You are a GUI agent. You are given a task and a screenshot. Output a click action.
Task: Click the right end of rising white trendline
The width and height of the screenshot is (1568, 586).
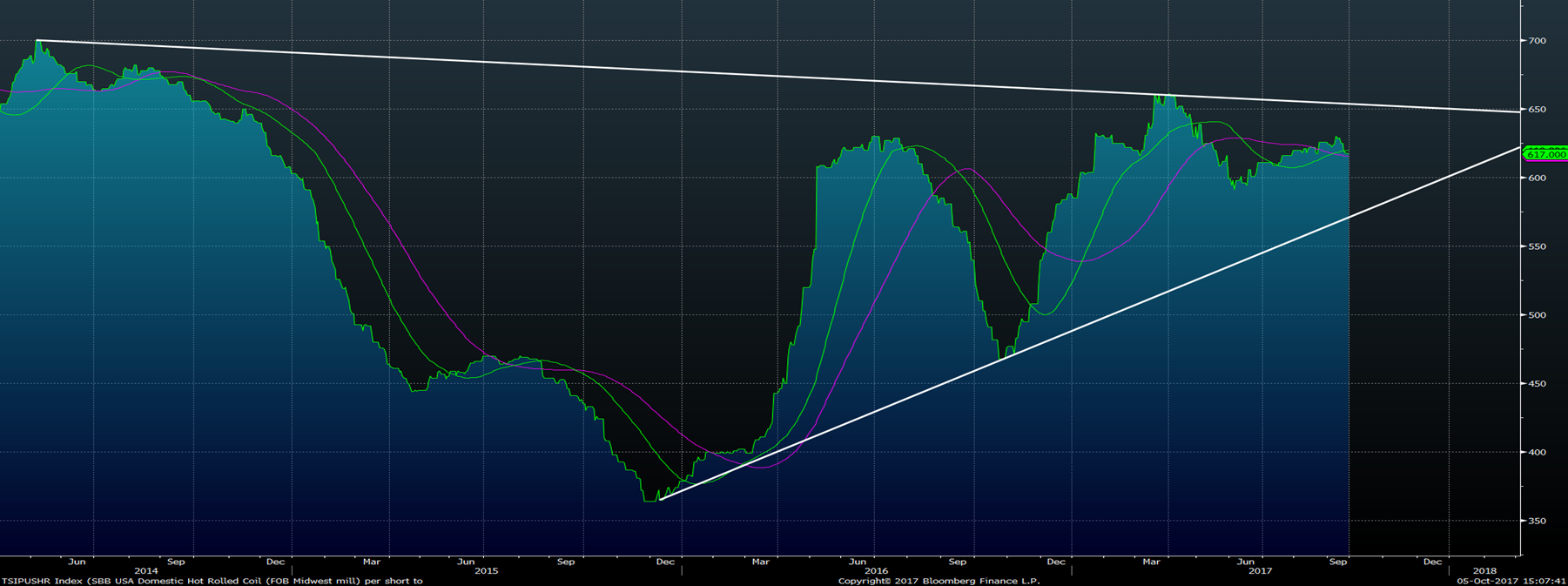coord(1518,147)
